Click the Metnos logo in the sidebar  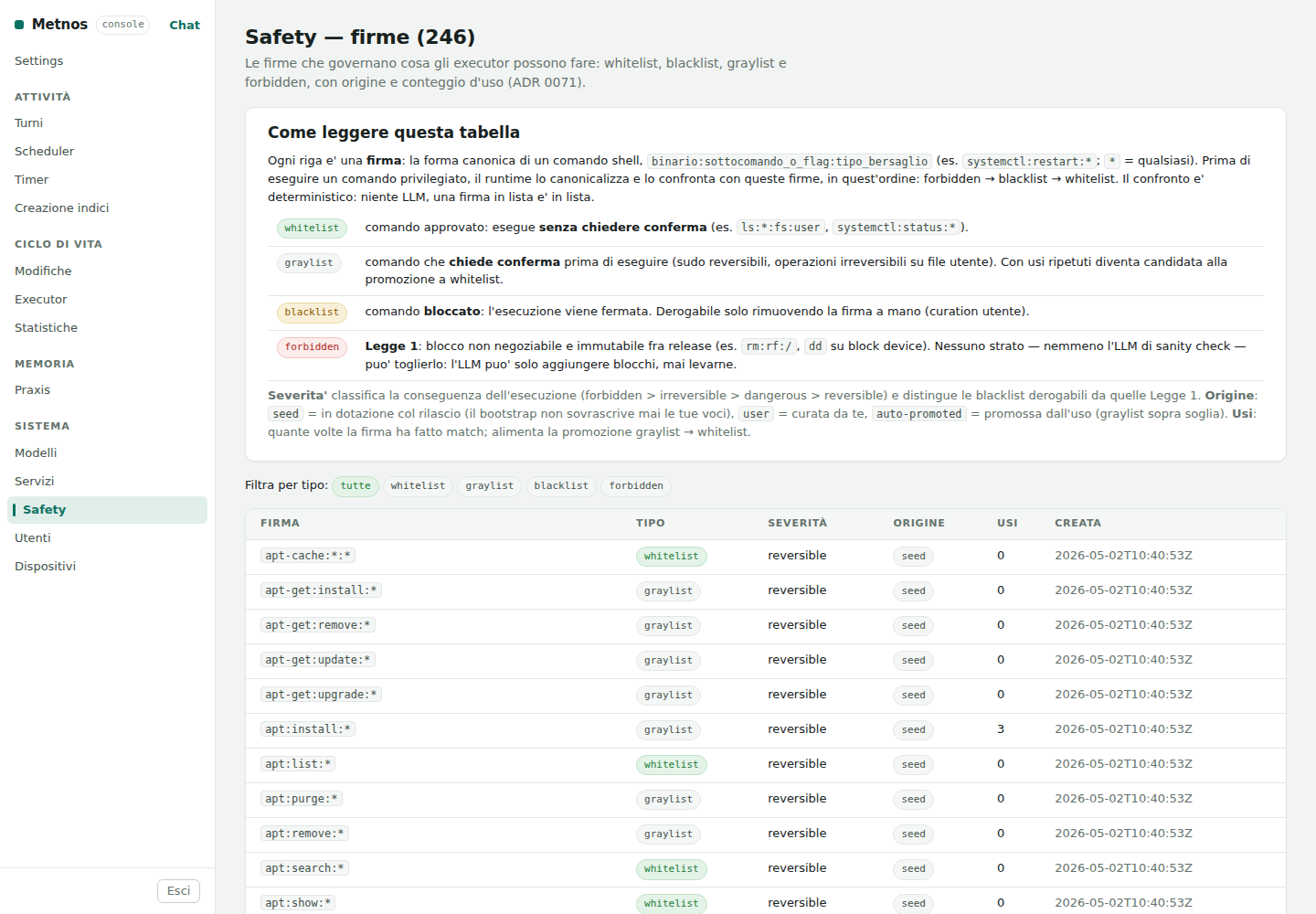(x=51, y=25)
